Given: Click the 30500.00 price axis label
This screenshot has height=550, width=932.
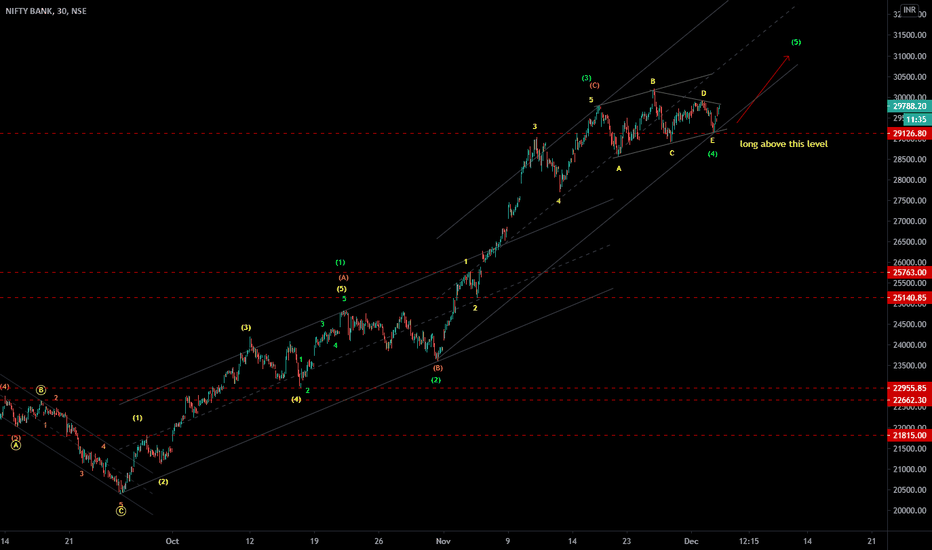Looking at the screenshot, I should tap(909, 77).
